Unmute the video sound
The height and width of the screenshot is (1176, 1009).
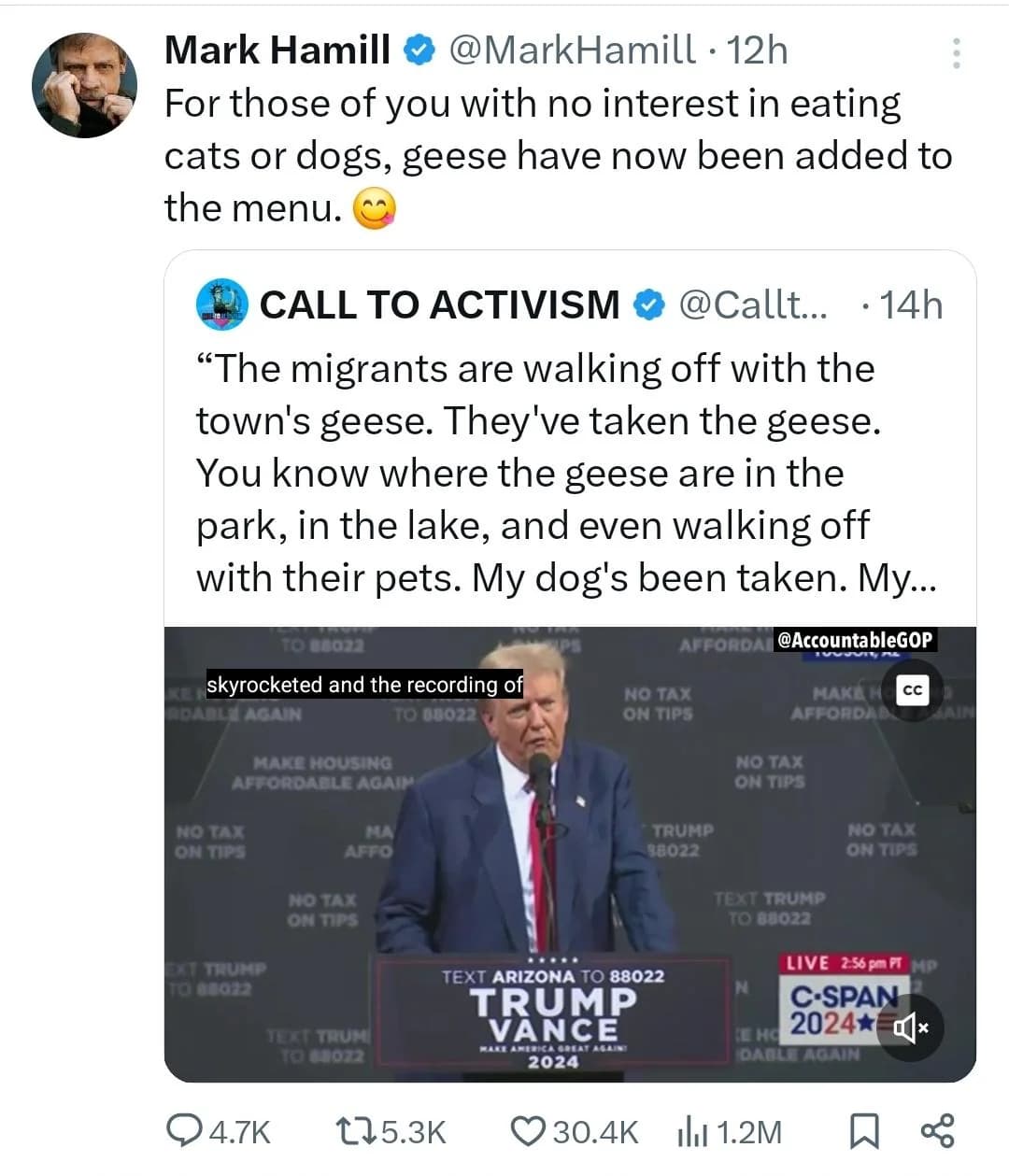[911, 1028]
